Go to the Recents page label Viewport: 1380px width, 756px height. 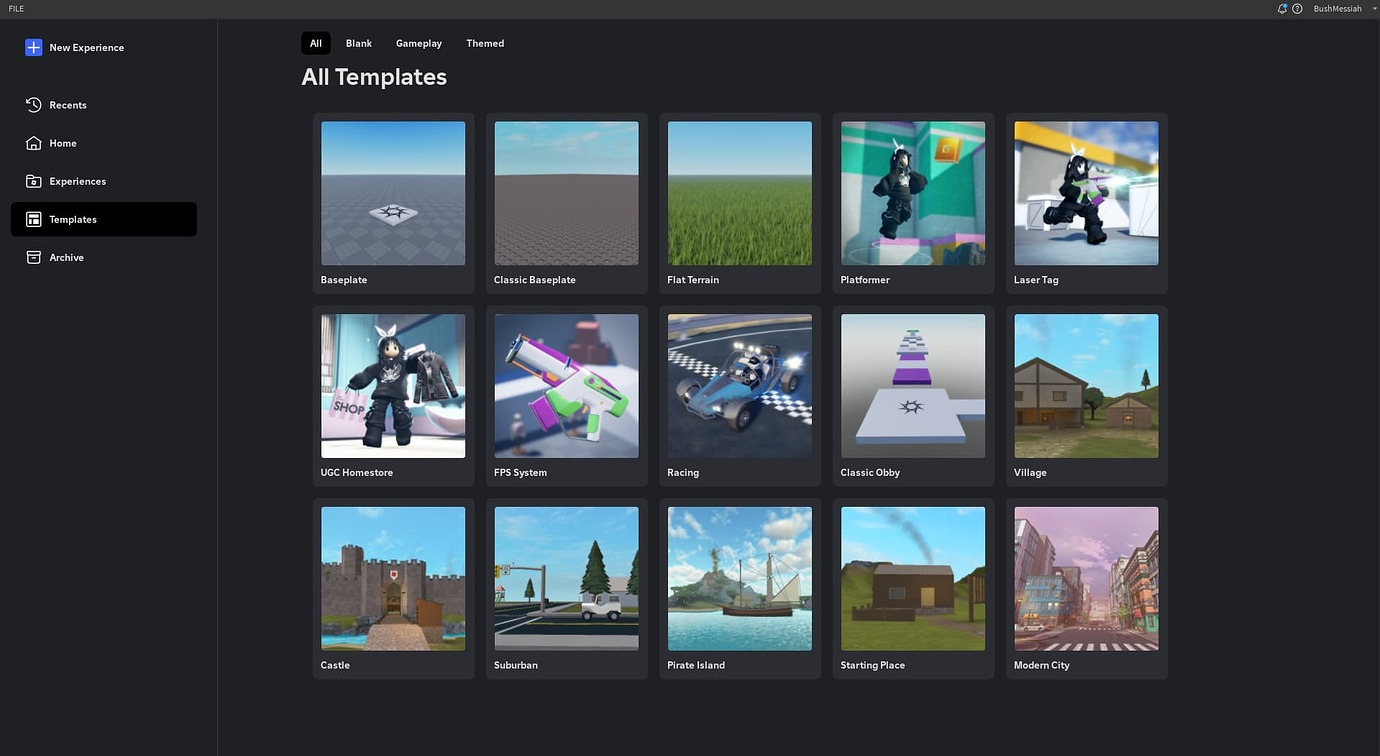(x=68, y=105)
